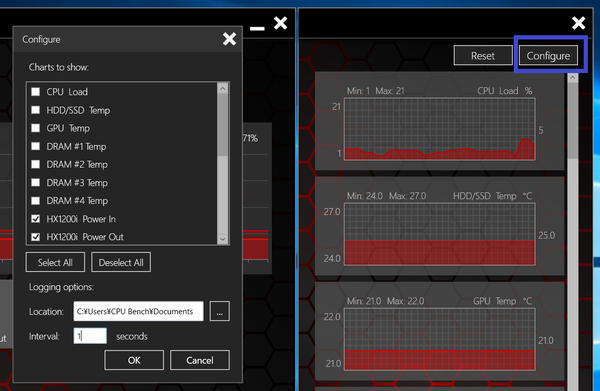Click the chart list scrollbar thumb
This screenshot has width=600, height=391.
click(x=223, y=125)
